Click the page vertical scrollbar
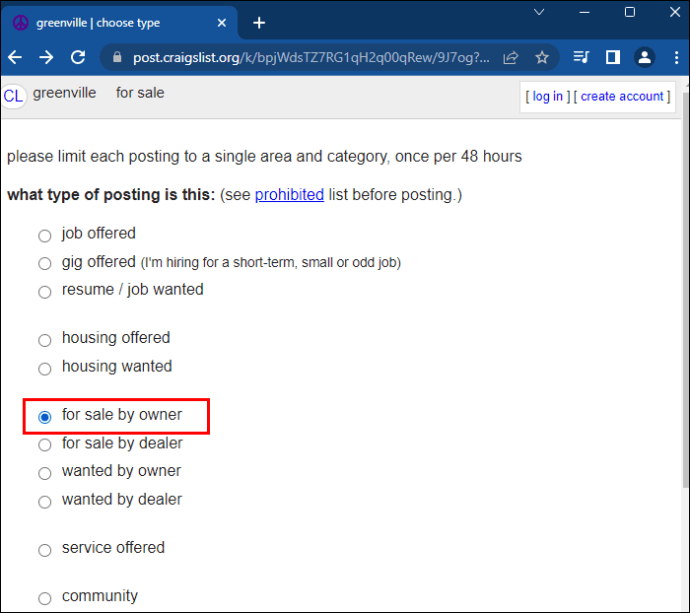 pos(686,290)
